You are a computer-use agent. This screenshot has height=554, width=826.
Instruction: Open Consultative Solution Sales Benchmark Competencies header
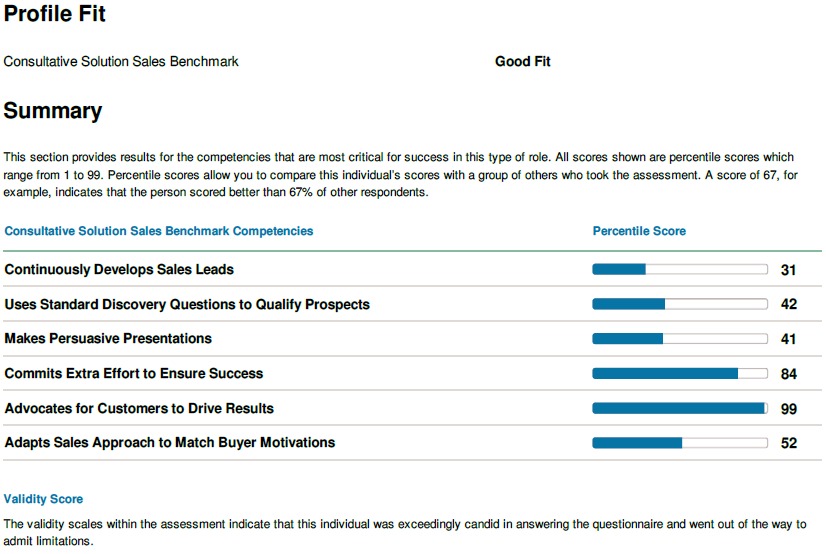click(159, 231)
